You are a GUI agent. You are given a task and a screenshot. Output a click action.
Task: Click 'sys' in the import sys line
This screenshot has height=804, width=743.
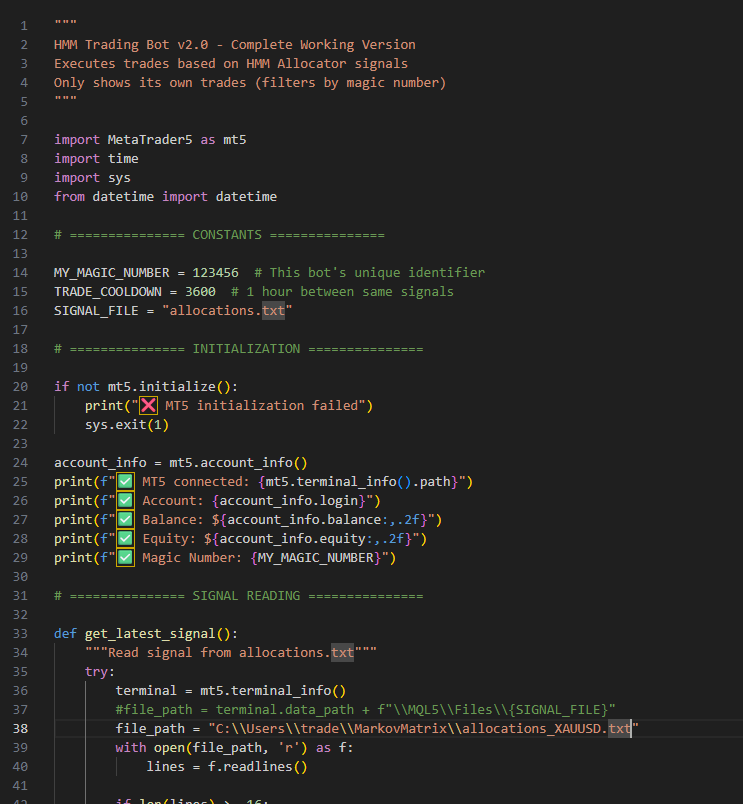(119, 178)
